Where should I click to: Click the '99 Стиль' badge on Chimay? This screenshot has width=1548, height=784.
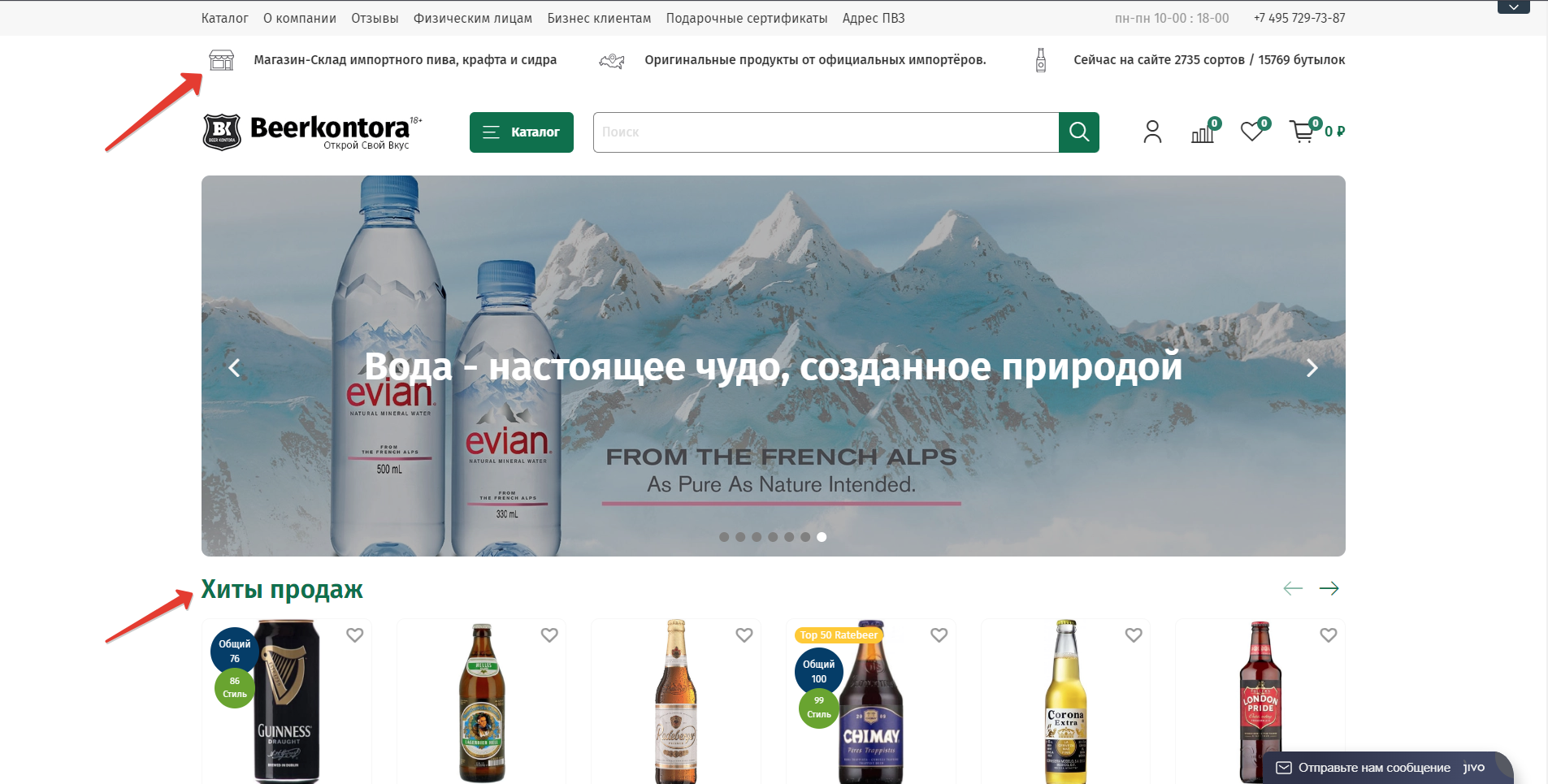pyautogui.click(x=819, y=708)
